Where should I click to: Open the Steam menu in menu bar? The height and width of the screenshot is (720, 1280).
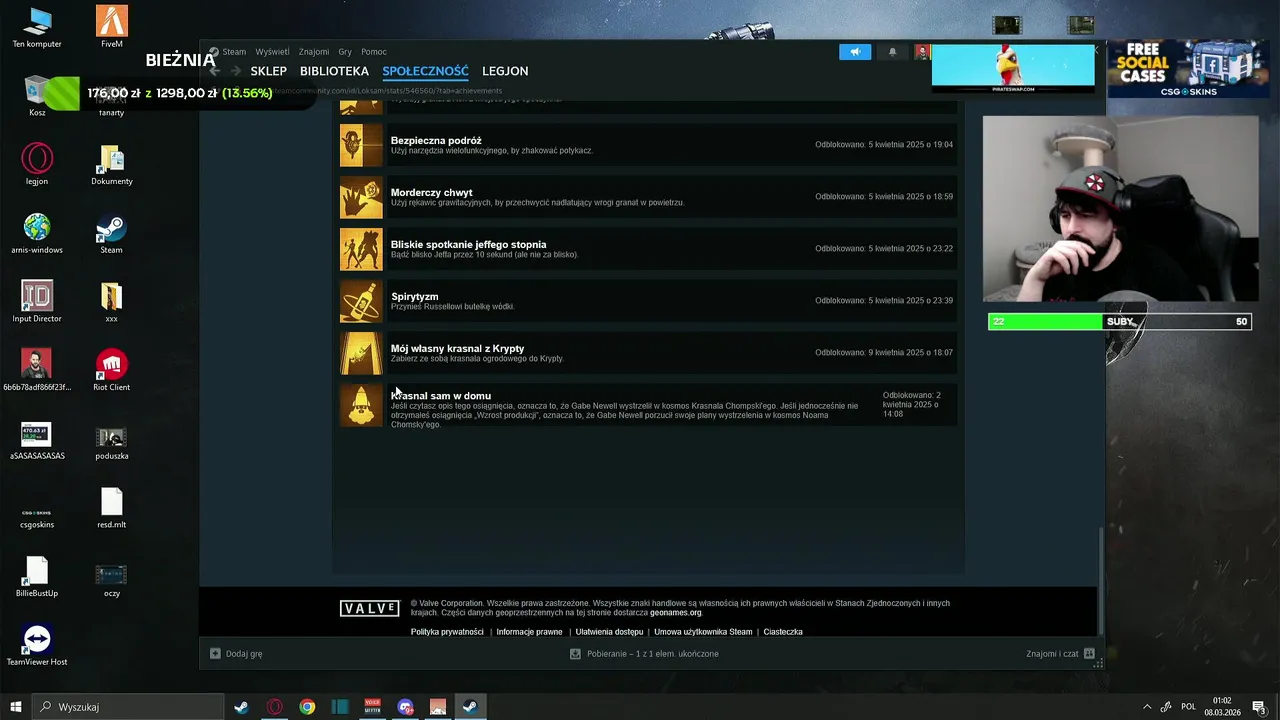coord(234,52)
